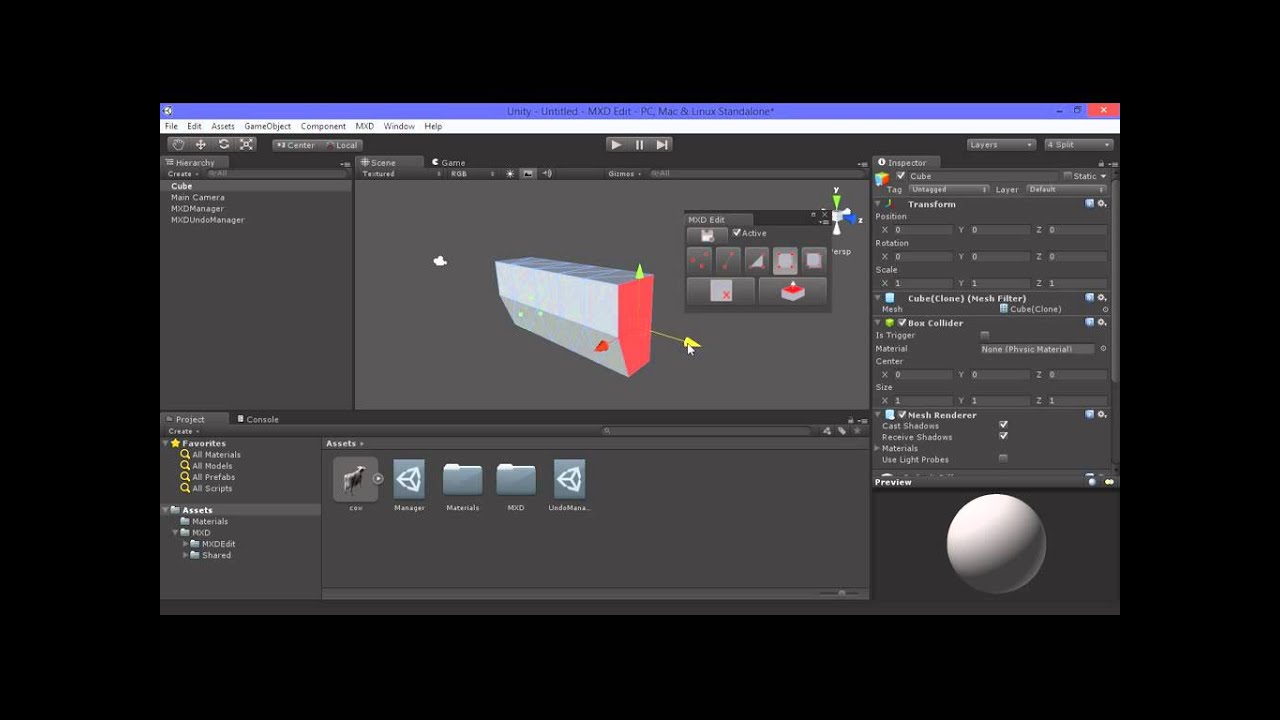The image size is (1280, 720).
Task: Click the MXD Edit save disk icon
Action: [707, 235]
